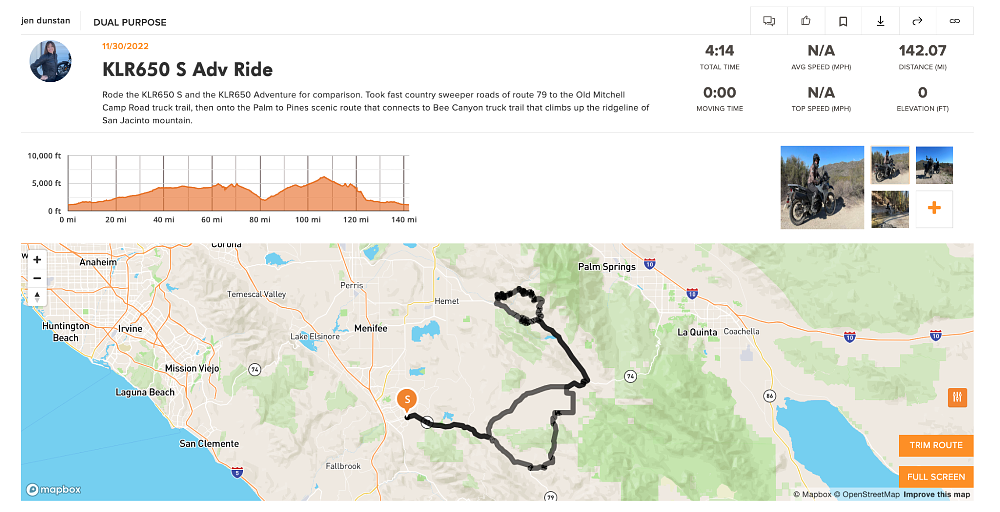Click the elevation peak near 100 mi
1000x512 pixels.
tap(323, 178)
